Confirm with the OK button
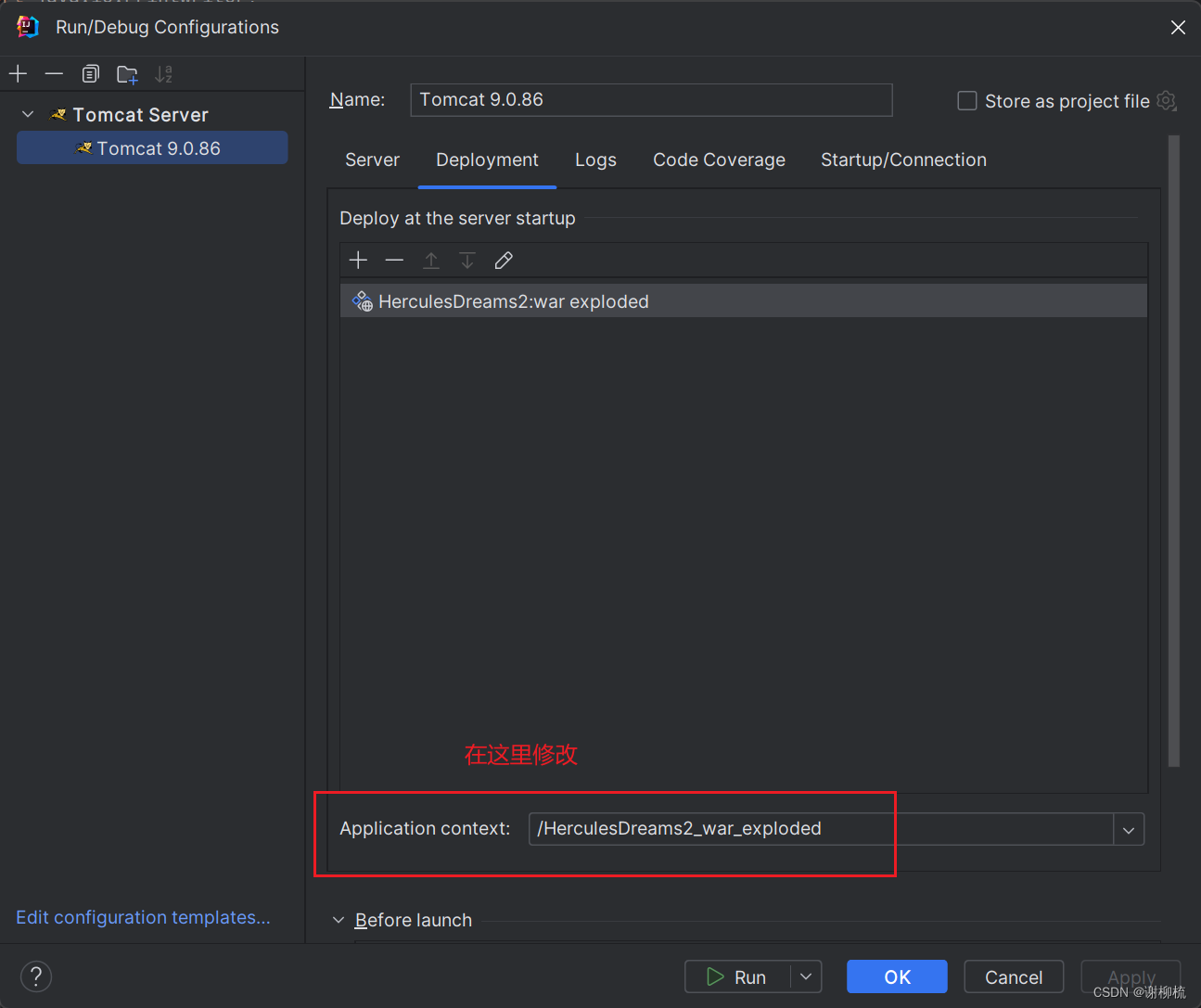1201x1008 pixels. coord(897,976)
